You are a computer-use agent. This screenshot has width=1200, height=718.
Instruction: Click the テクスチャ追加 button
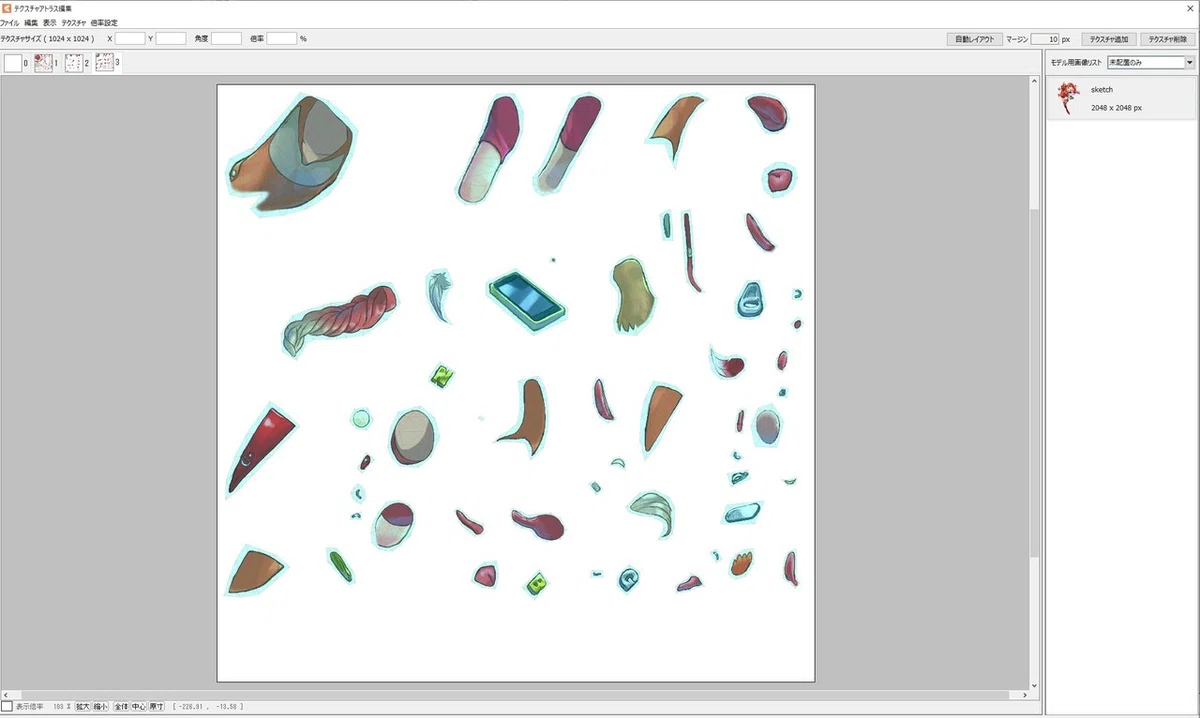[1109, 39]
